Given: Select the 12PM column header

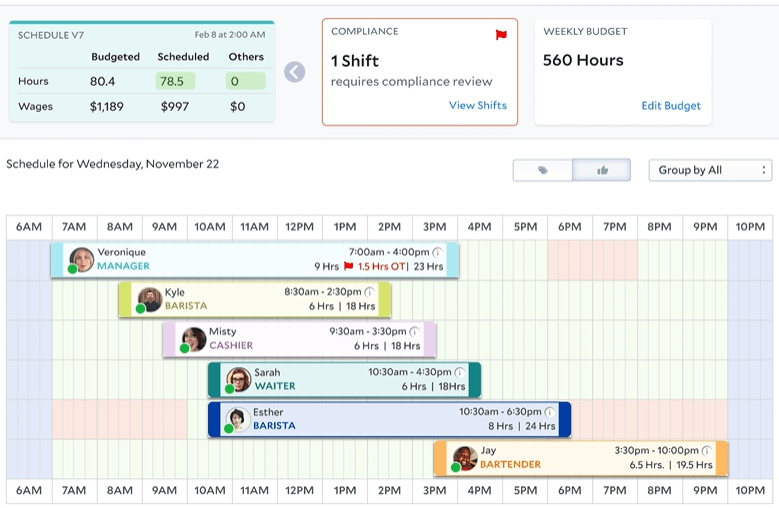Looking at the screenshot, I should pos(300,227).
